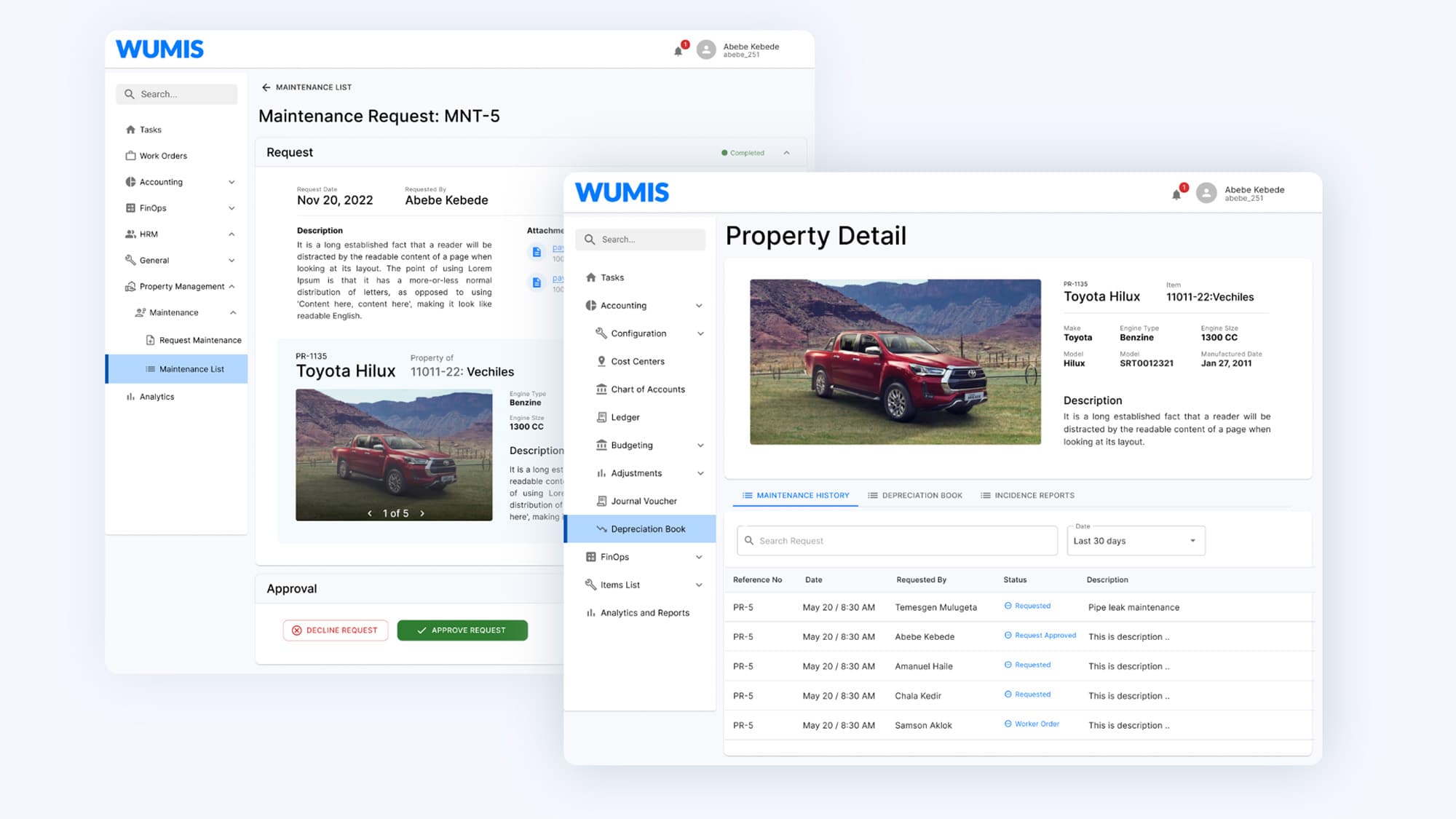The width and height of the screenshot is (1456, 819).
Task: Select Depreciation Book sidebar item
Action: point(641,529)
